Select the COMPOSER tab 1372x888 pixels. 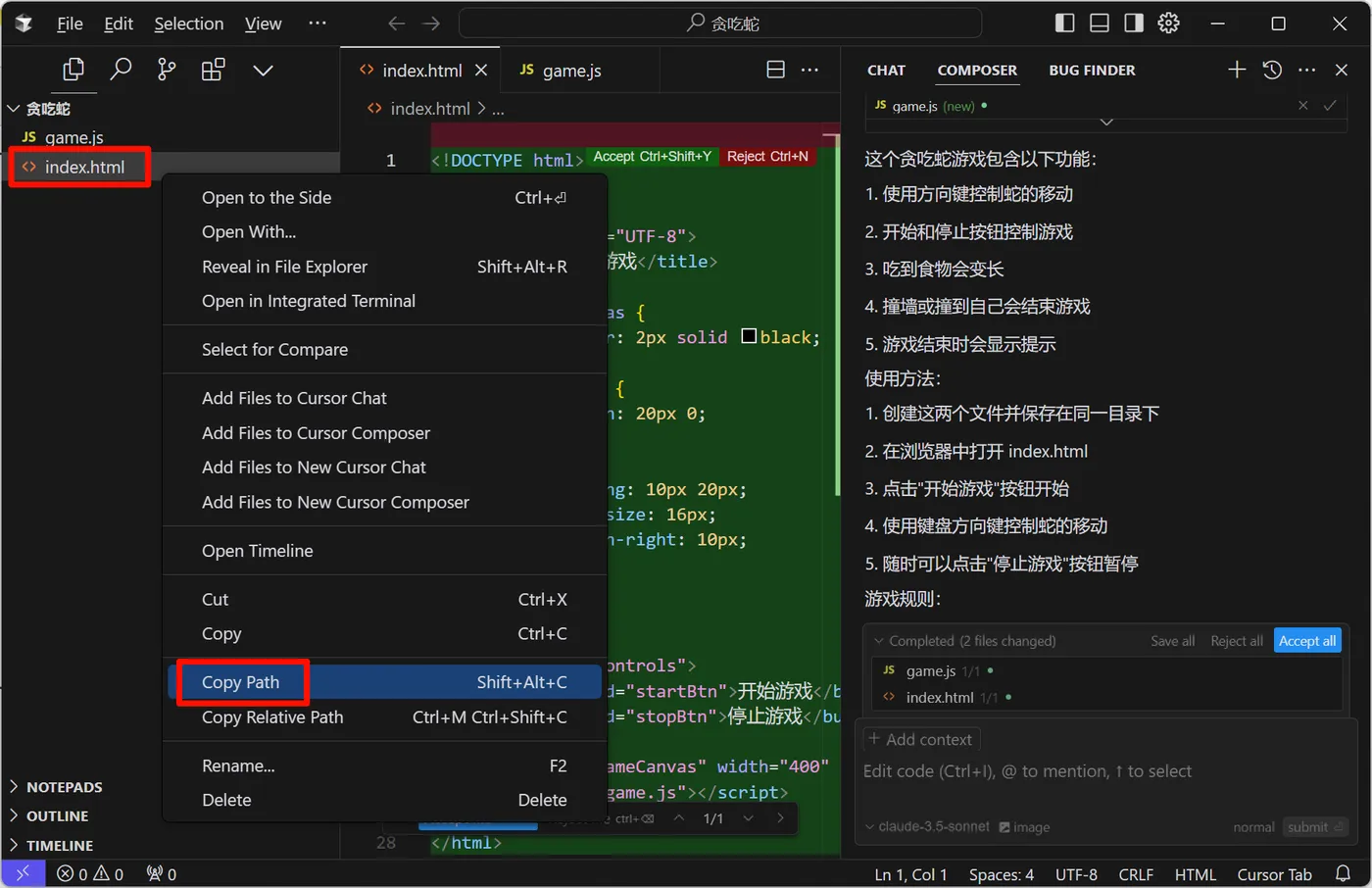point(977,71)
